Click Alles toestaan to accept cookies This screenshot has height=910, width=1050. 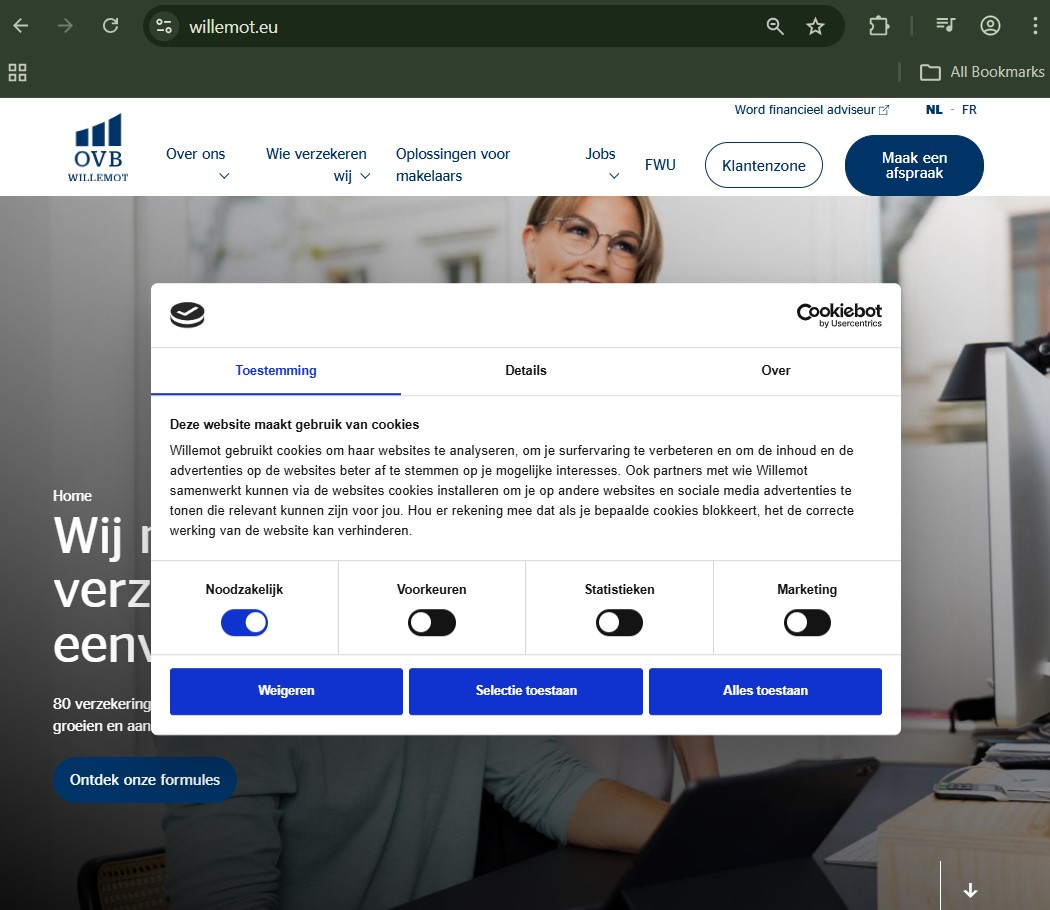point(765,691)
